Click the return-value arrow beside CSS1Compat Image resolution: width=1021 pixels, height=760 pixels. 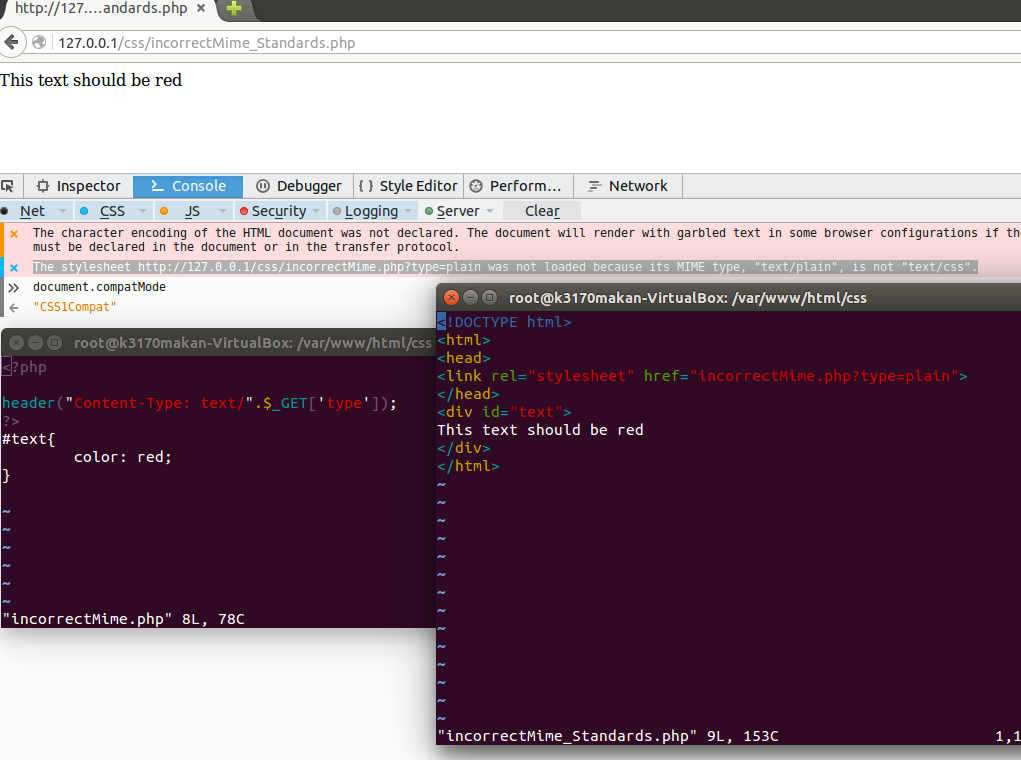pyautogui.click(x=12, y=305)
